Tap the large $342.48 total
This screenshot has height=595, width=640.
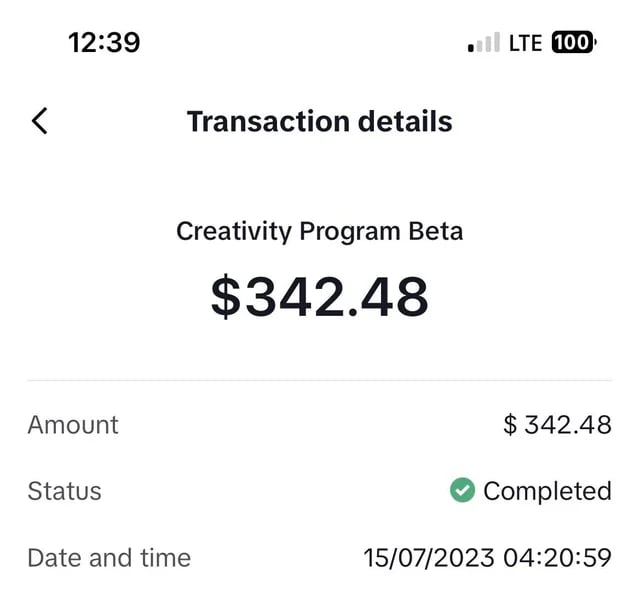pos(319,296)
